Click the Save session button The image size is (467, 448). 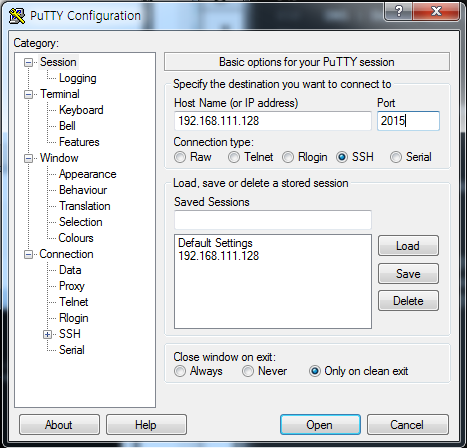[408, 274]
